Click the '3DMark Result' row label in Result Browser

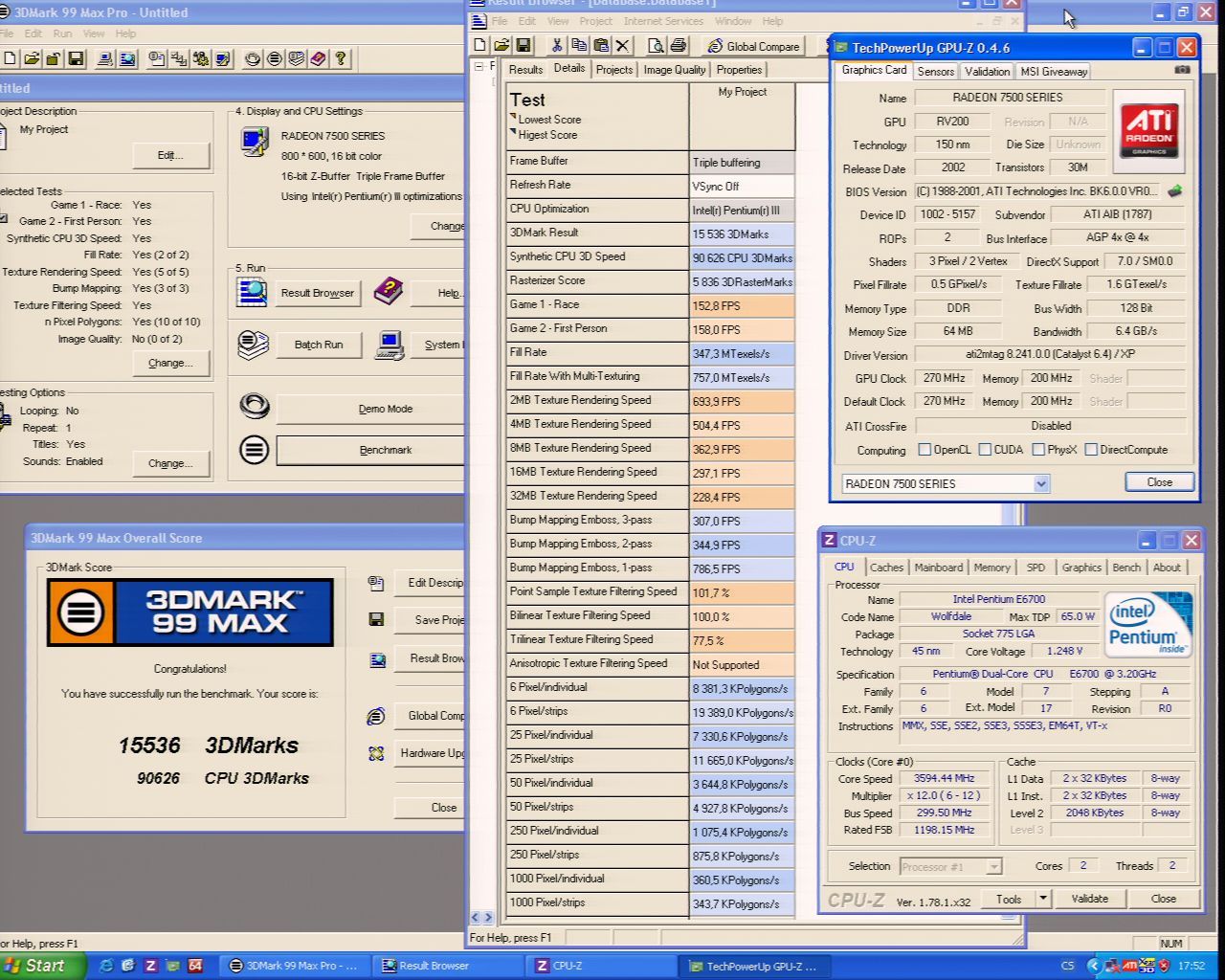(544, 233)
